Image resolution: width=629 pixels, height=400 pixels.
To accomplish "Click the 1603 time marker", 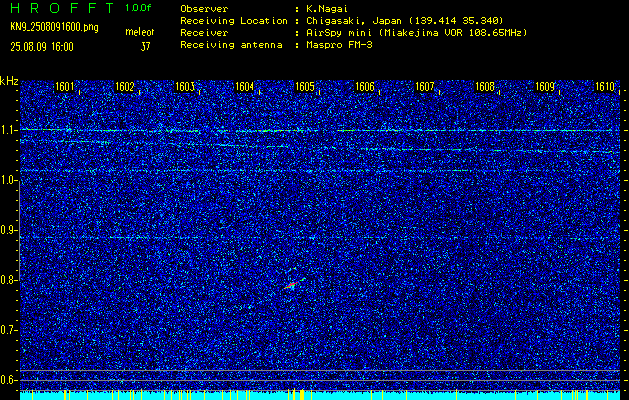I will click(x=185, y=87).
